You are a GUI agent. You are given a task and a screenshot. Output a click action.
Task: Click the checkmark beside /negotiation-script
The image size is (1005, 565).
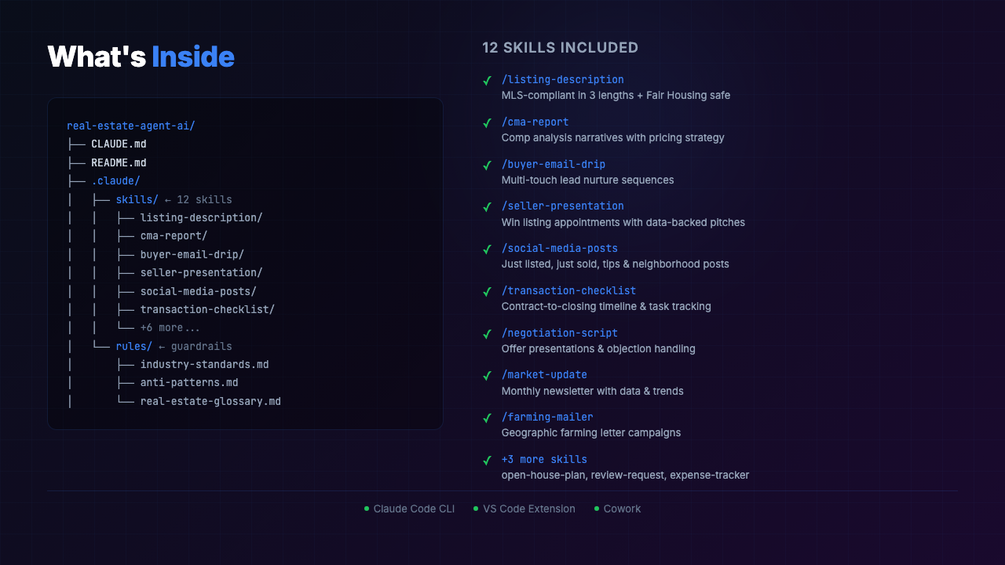tap(487, 333)
